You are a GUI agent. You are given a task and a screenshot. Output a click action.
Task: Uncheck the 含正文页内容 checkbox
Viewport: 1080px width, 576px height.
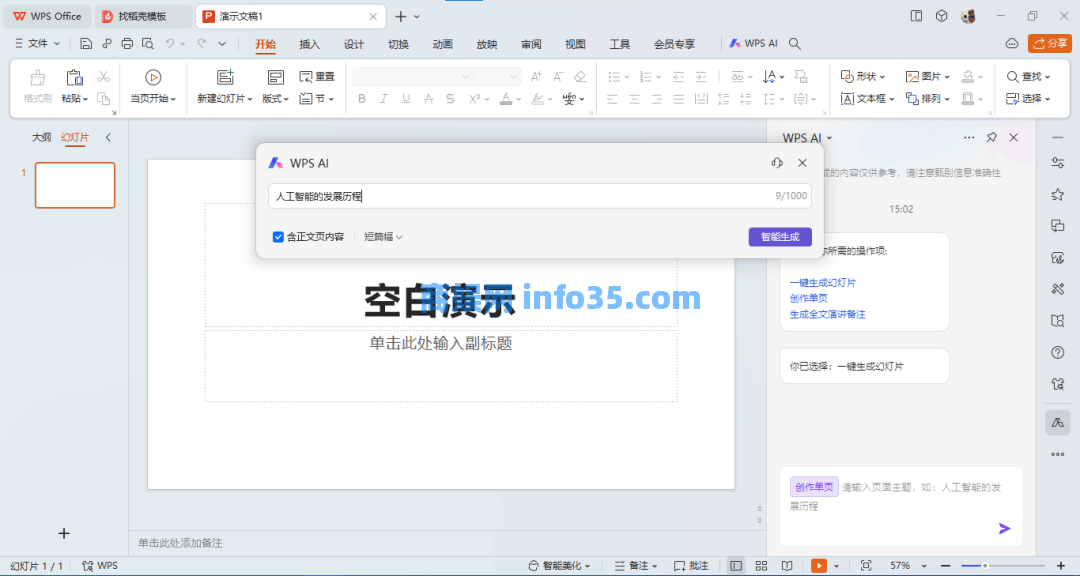(x=278, y=237)
